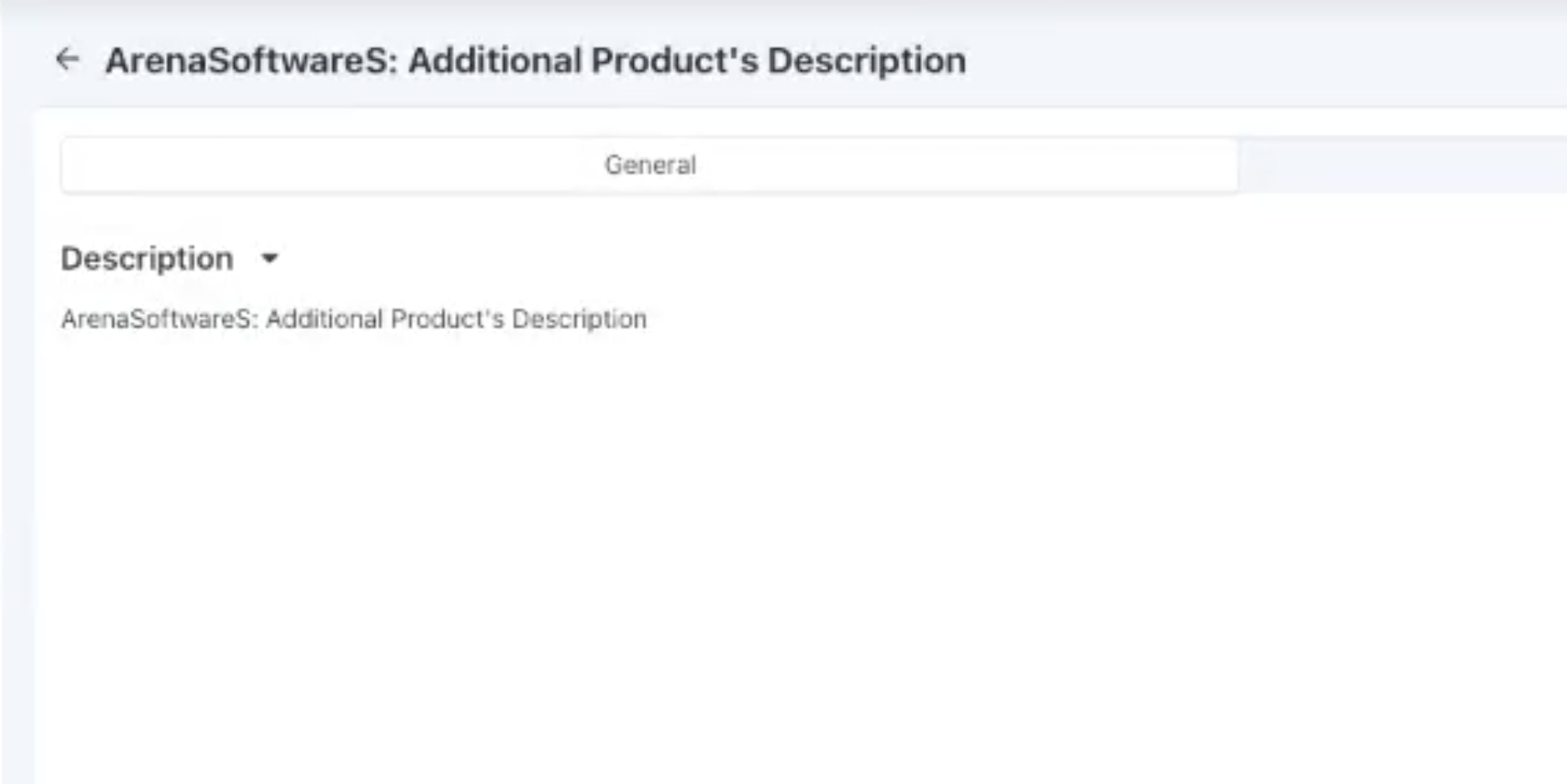Click "Additional" in the page title
Viewport: 1567px width, 784px height.
tap(495, 61)
